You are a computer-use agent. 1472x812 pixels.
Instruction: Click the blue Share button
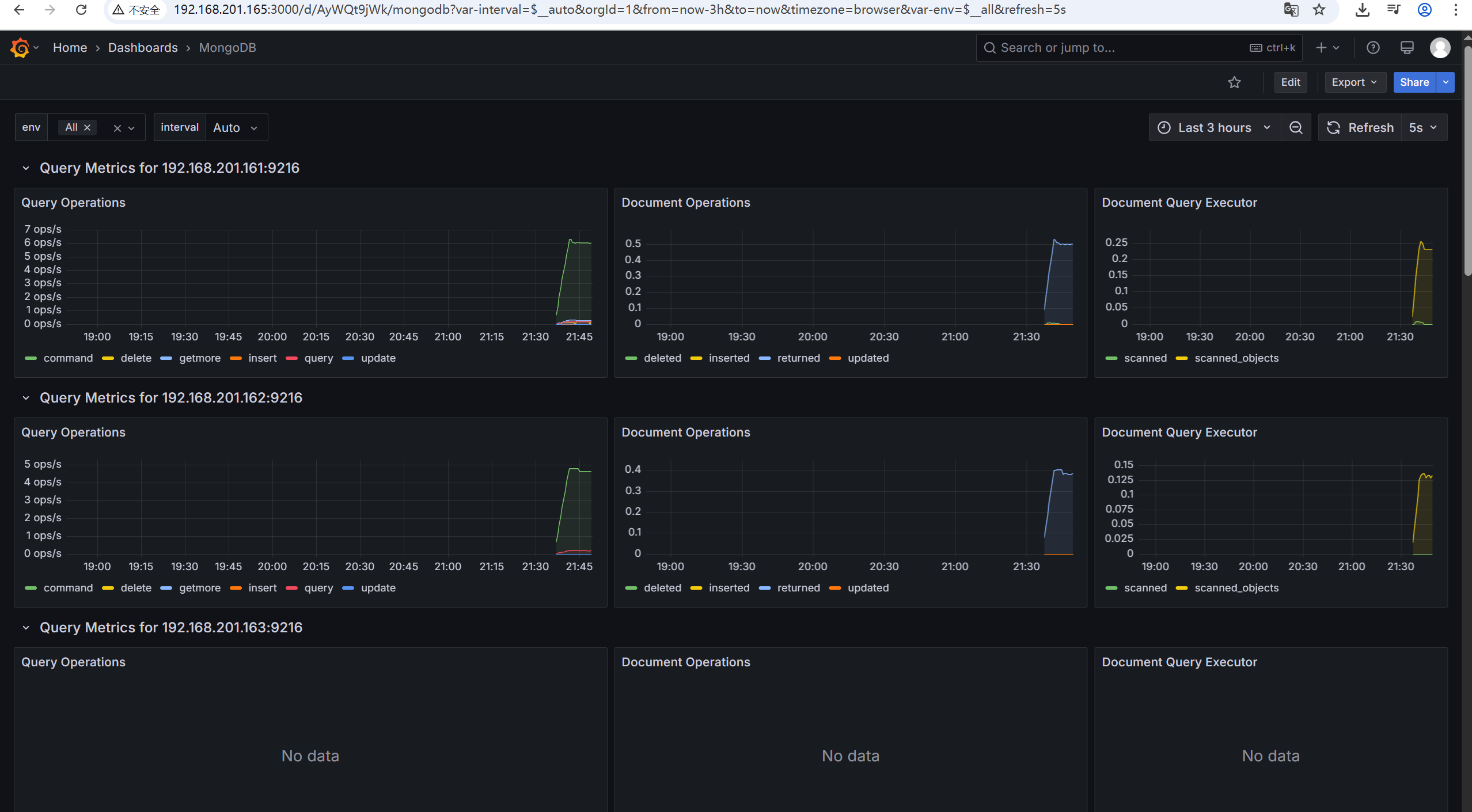pos(1414,82)
